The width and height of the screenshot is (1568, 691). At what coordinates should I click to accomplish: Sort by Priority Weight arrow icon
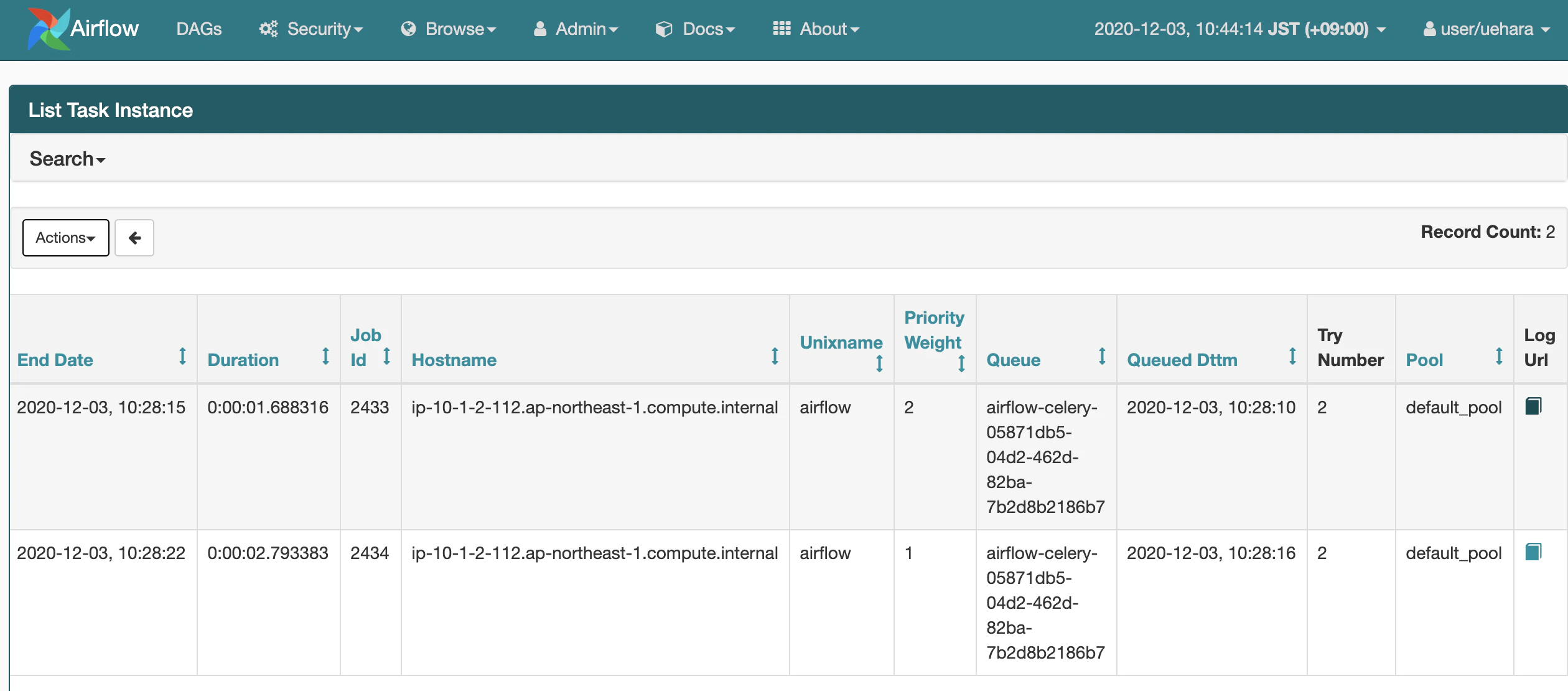click(x=961, y=364)
